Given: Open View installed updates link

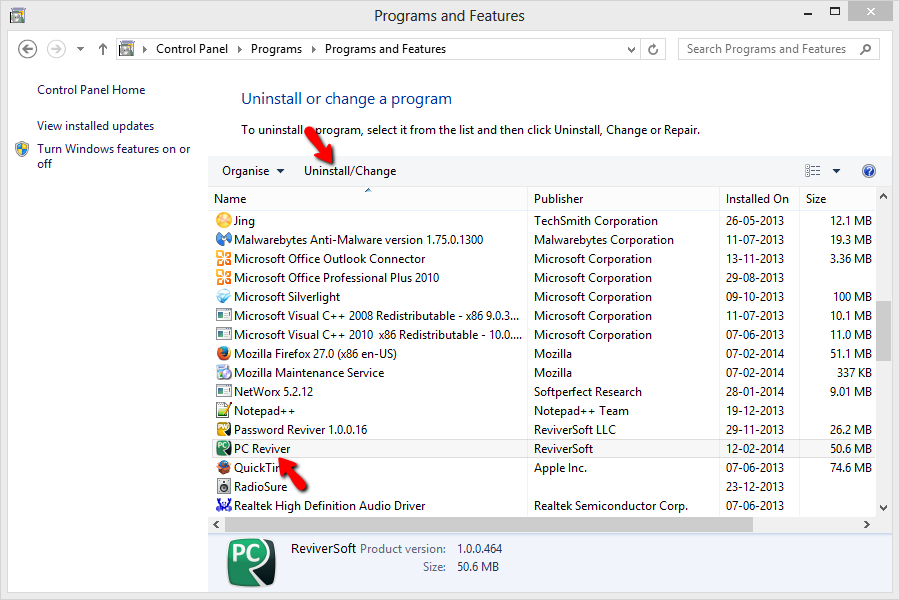Looking at the screenshot, I should [96, 126].
